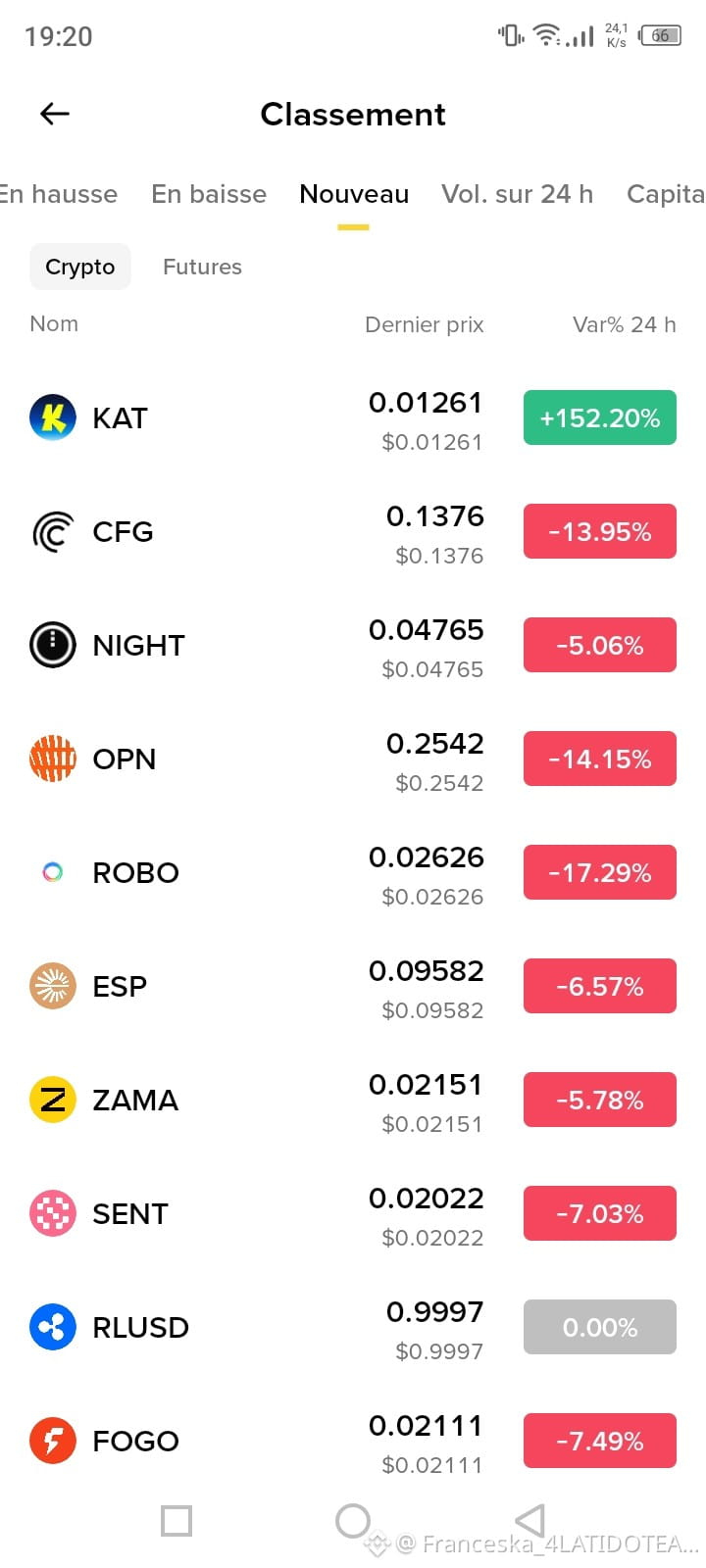This screenshot has height=1568, width=706.
Task: Open the En baisse tab
Action: 209,194
